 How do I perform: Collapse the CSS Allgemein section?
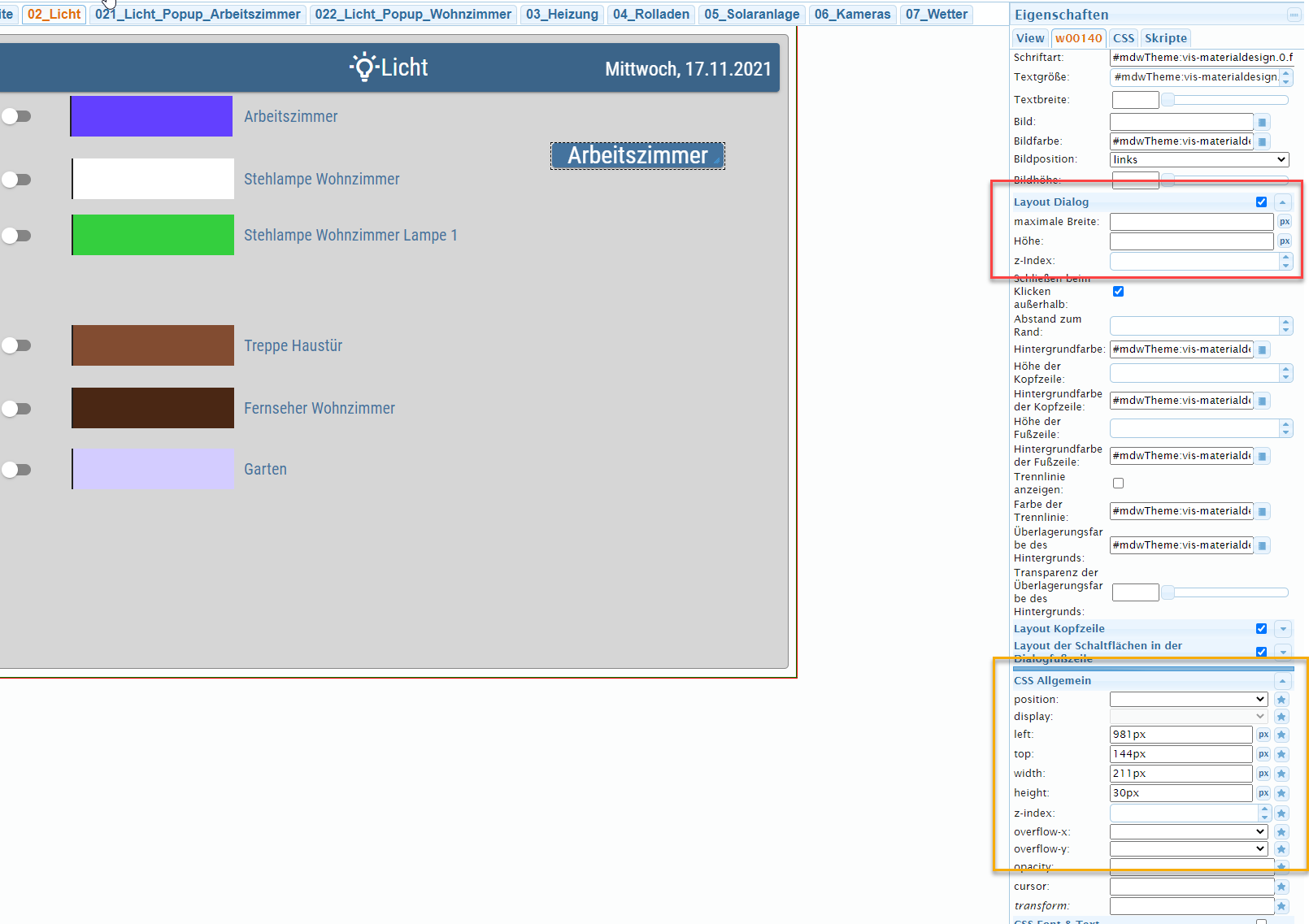[1283, 681]
